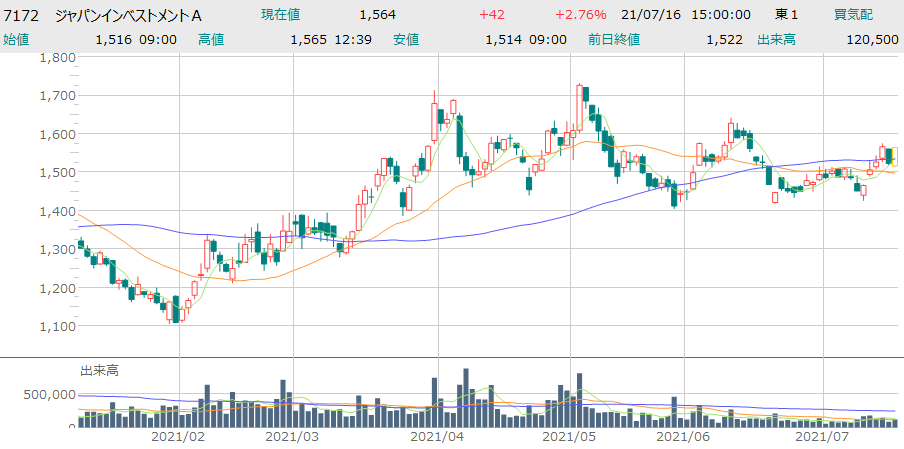The height and width of the screenshot is (449, 904).
Task: Click the 2021/02 date axis label
Action: coord(178,437)
